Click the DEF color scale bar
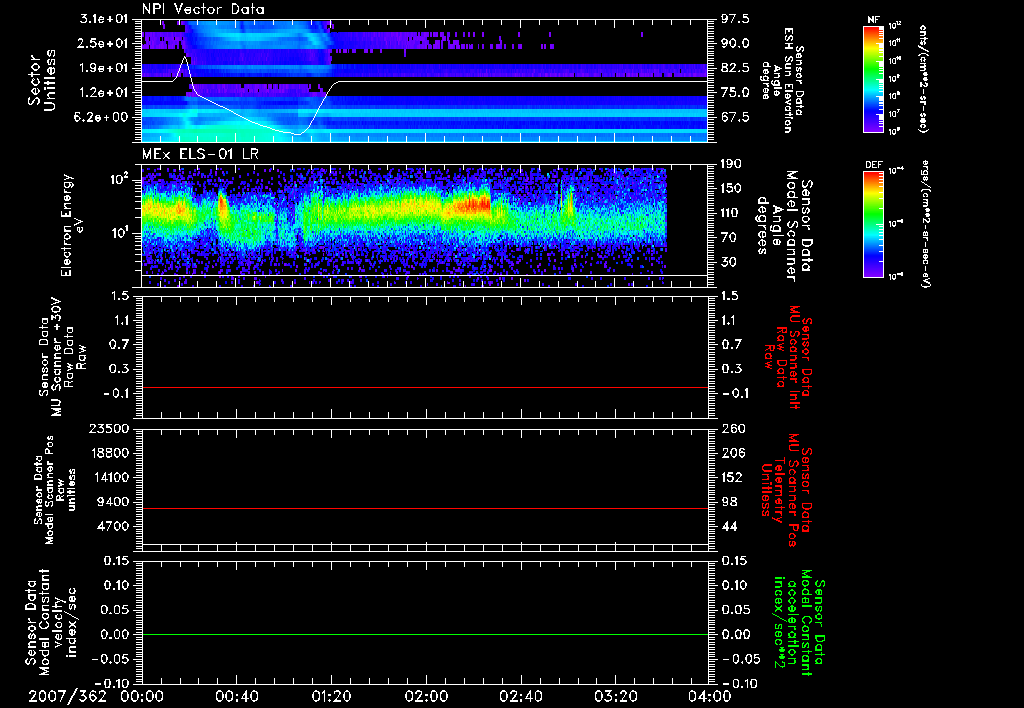1024x708 pixels. [x=872, y=222]
